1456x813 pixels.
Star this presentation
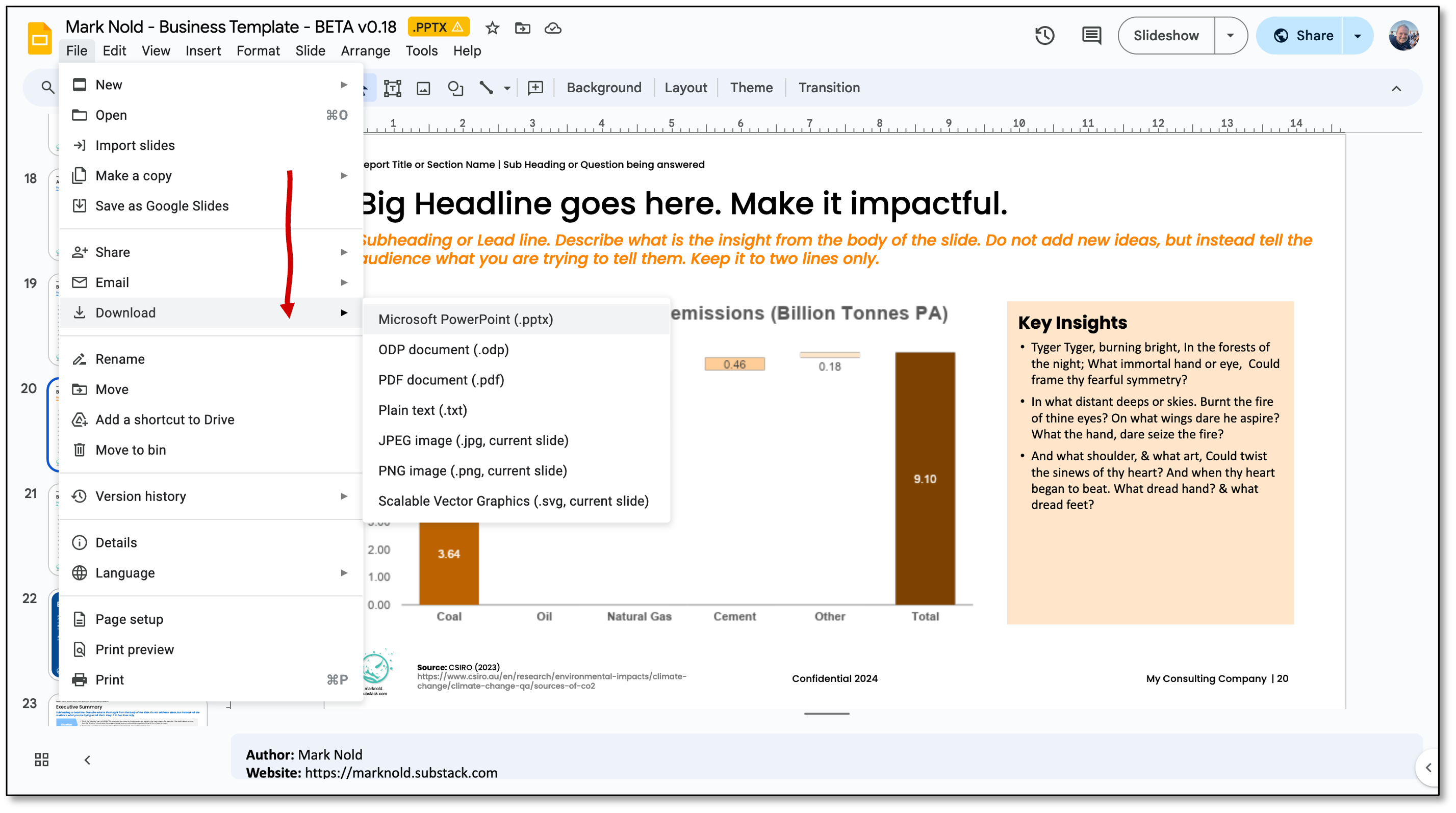pyautogui.click(x=492, y=28)
